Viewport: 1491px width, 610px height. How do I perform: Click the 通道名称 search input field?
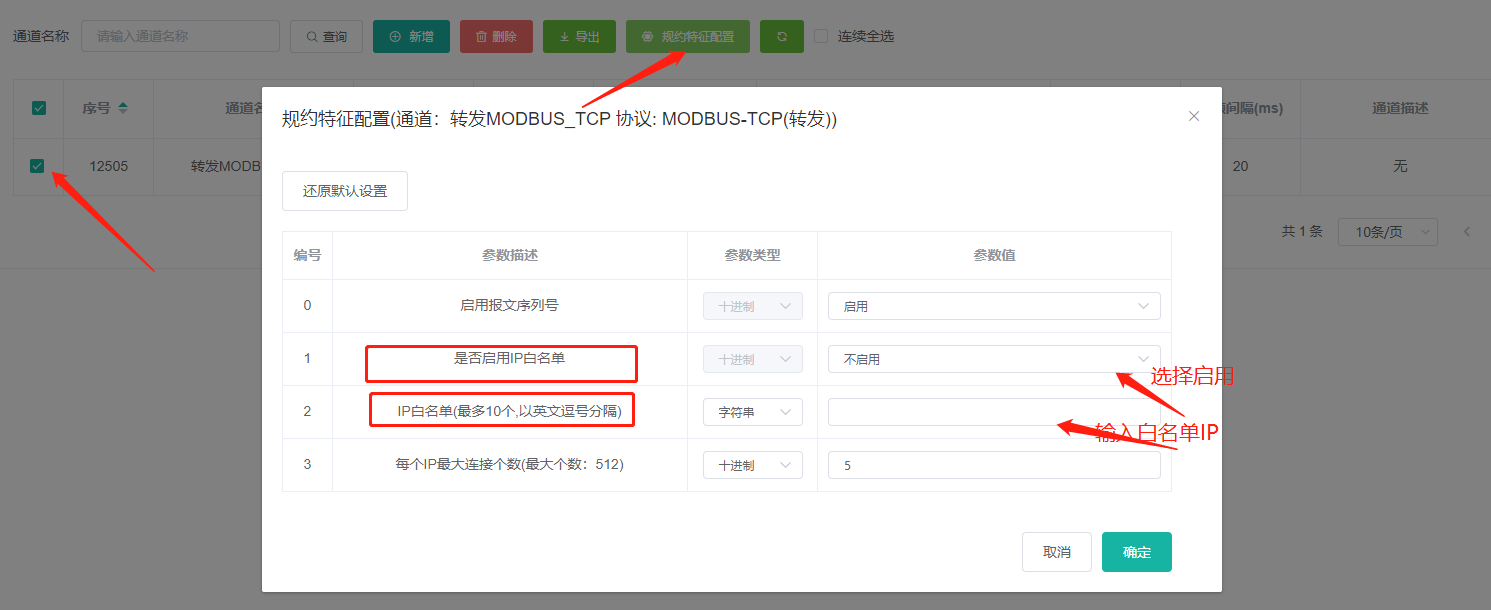coord(180,36)
